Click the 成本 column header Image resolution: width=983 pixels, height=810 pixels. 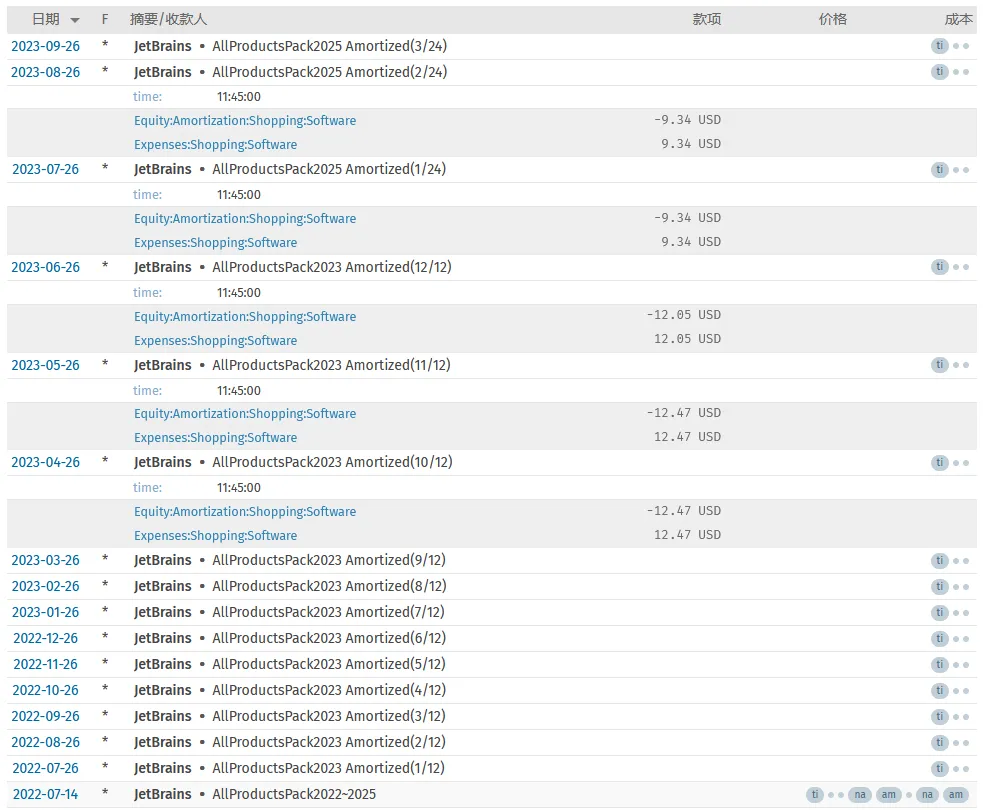tap(959, 19)
